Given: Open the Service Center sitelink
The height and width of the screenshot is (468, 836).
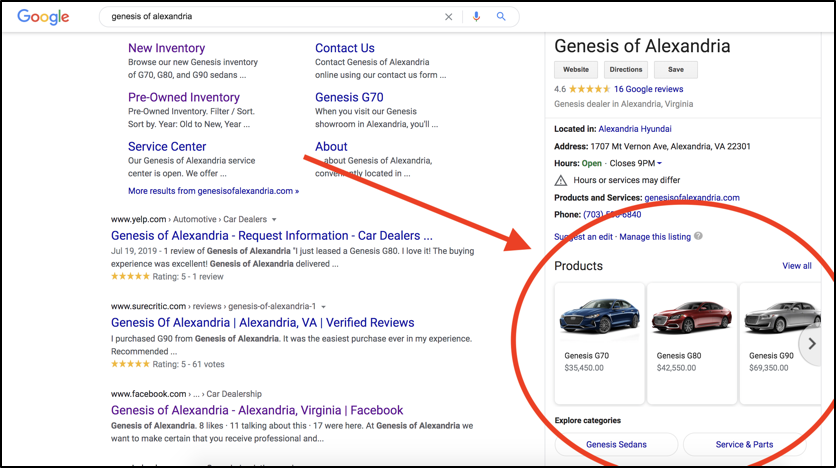Looking at the screenshot, I should (167, 147).
